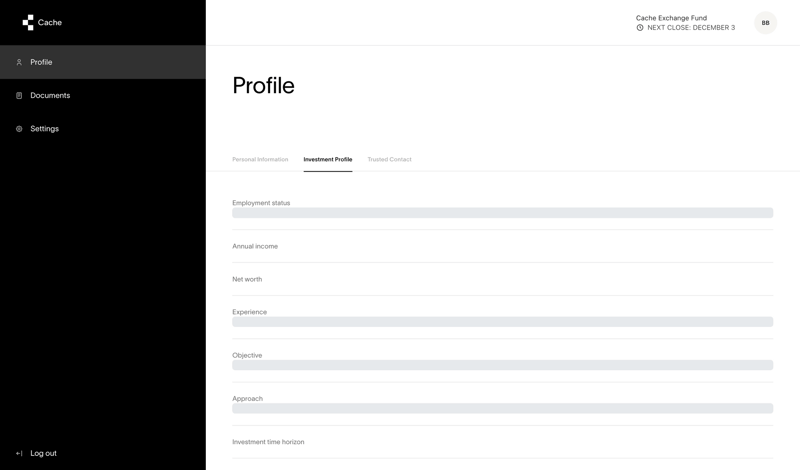The height and width of the screenshot is (470, 800).
Task: Open Settings text label in sidebar
Action: [44, 129]
